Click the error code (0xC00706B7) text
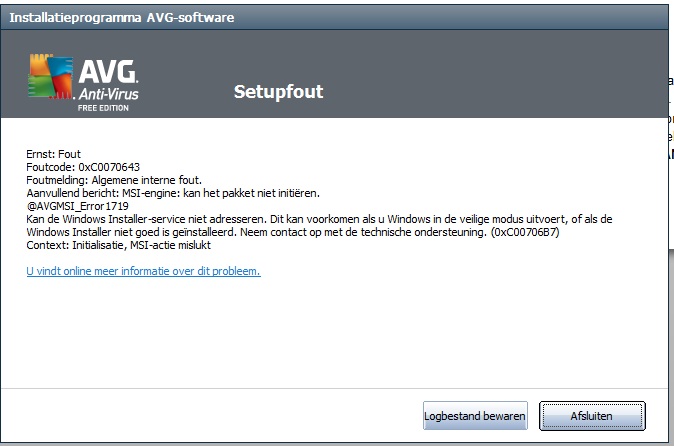The height and width of the screenshot is (446, 674). pyautogui.click(x=524, y=232)
